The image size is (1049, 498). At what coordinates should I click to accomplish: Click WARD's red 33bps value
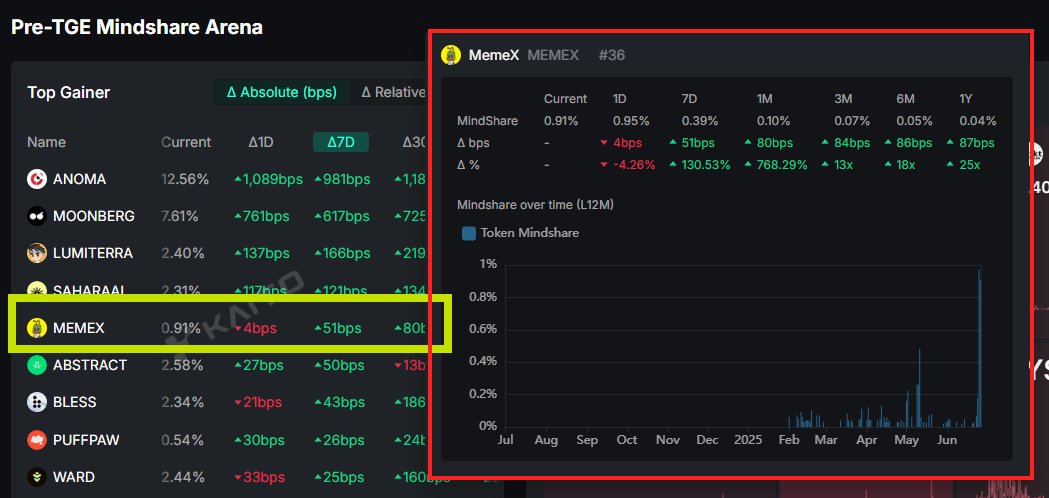coord(259,477)
